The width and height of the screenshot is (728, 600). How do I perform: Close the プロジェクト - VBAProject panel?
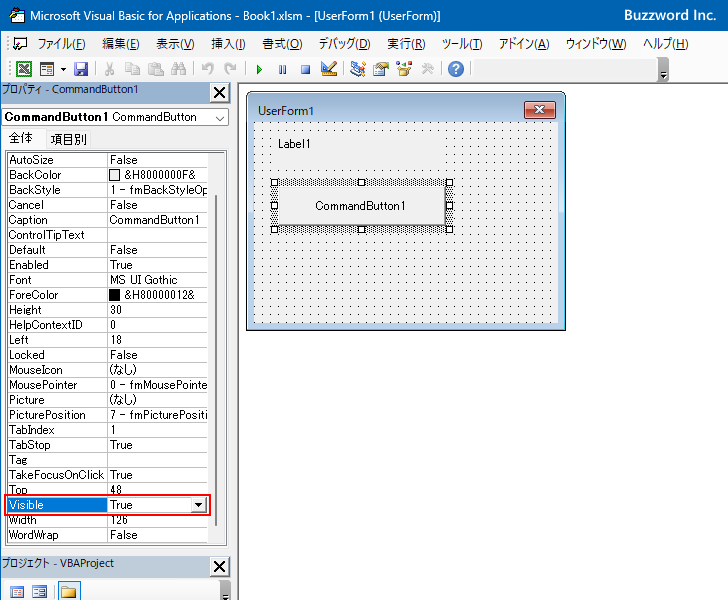220,567
